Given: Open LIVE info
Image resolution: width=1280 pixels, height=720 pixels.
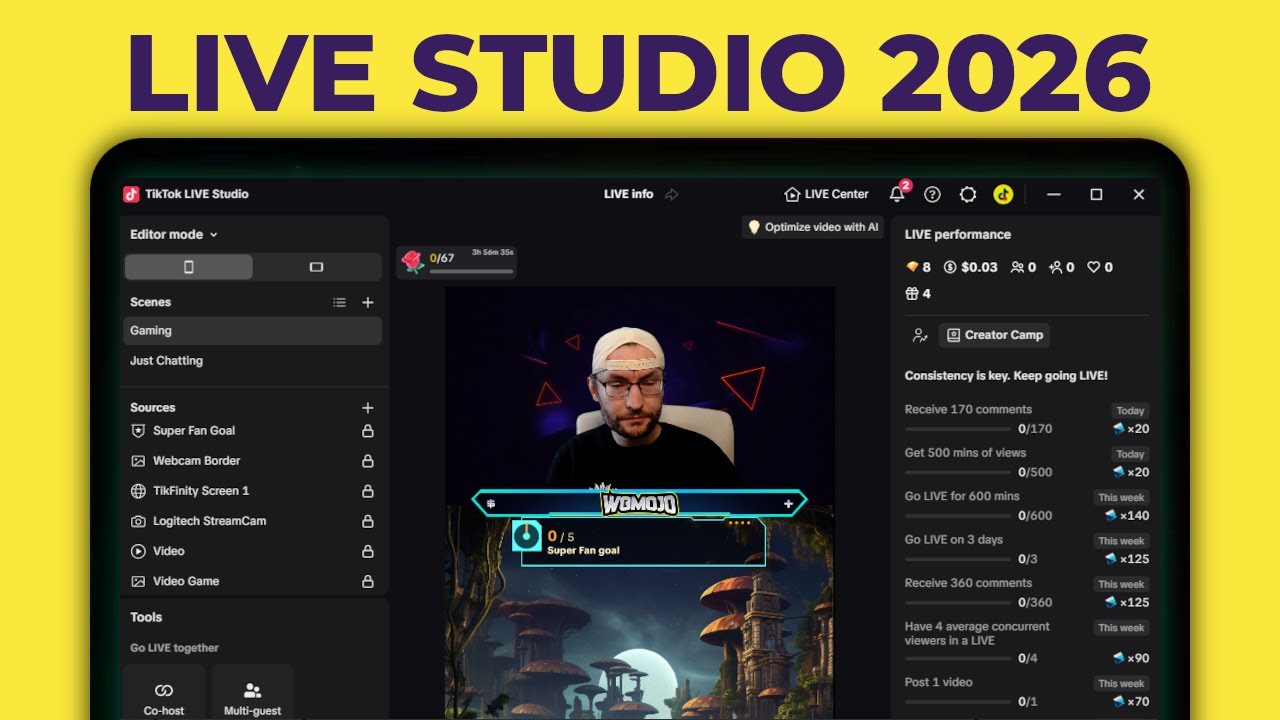Looking at the screenshot, I should point(628,194).
